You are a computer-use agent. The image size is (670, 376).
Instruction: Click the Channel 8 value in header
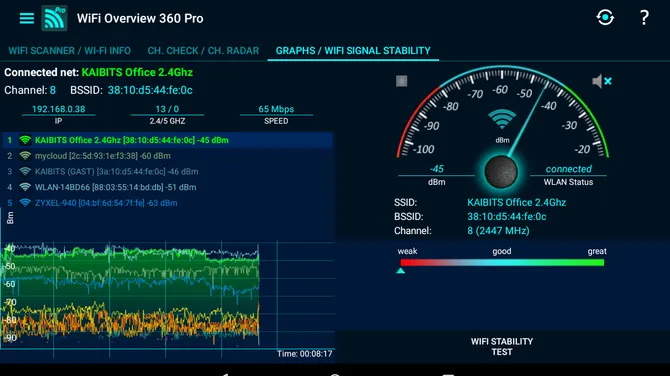point(53,90)
